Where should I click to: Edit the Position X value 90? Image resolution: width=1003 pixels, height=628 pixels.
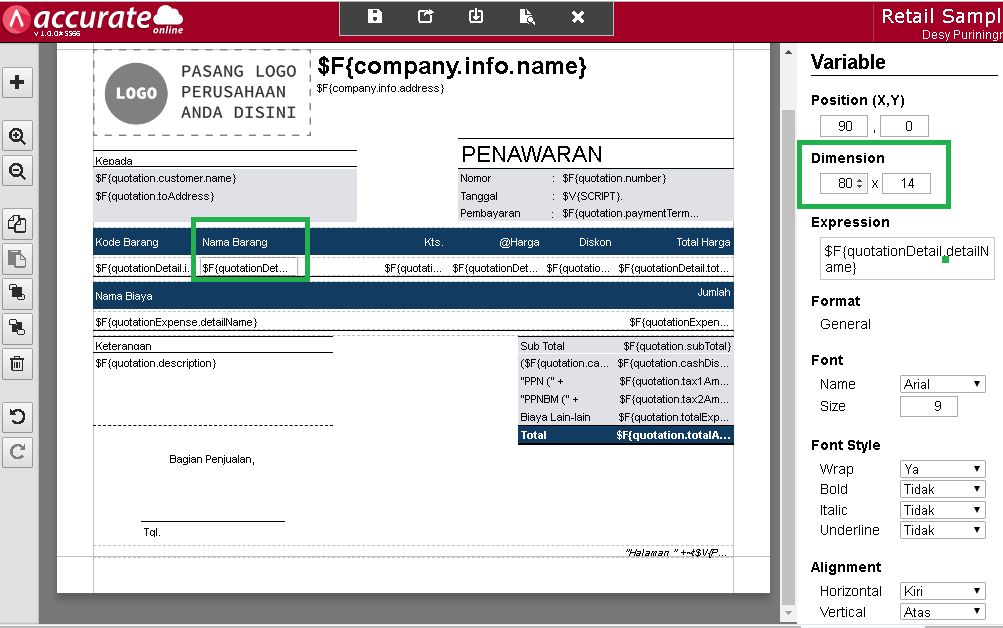tap(843, 125)
